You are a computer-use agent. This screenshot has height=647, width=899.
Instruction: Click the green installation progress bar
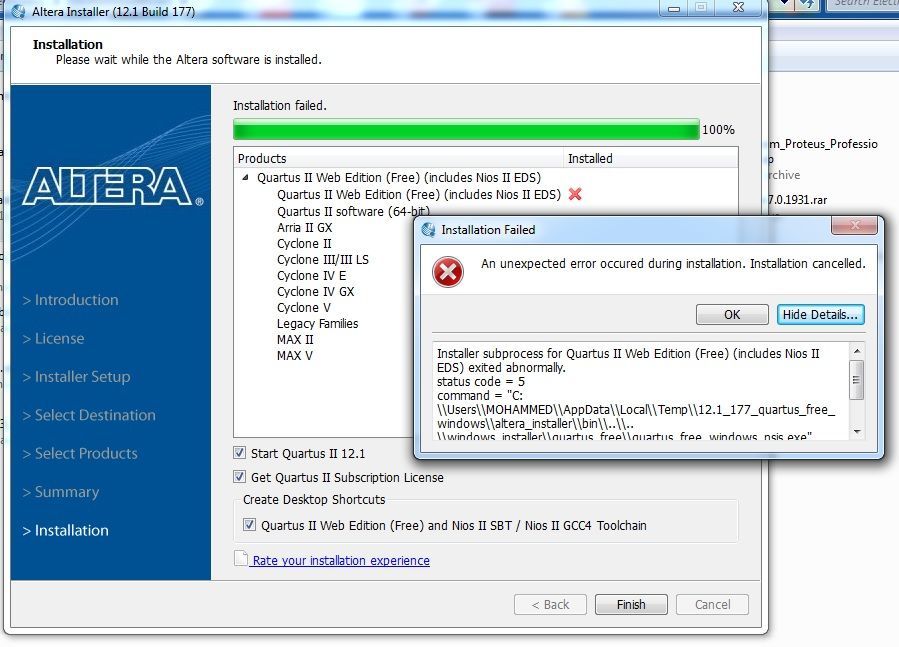pos(466,130)
